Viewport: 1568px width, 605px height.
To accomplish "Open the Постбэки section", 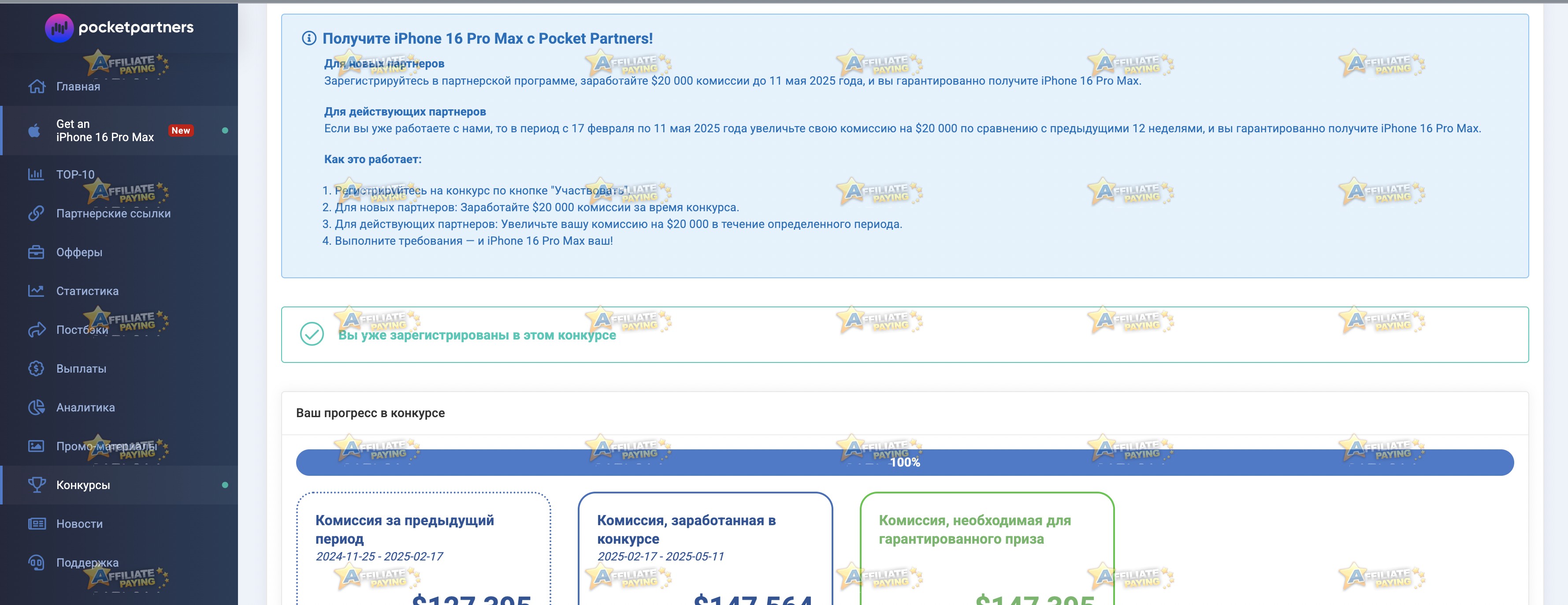I will coord(119,329).
